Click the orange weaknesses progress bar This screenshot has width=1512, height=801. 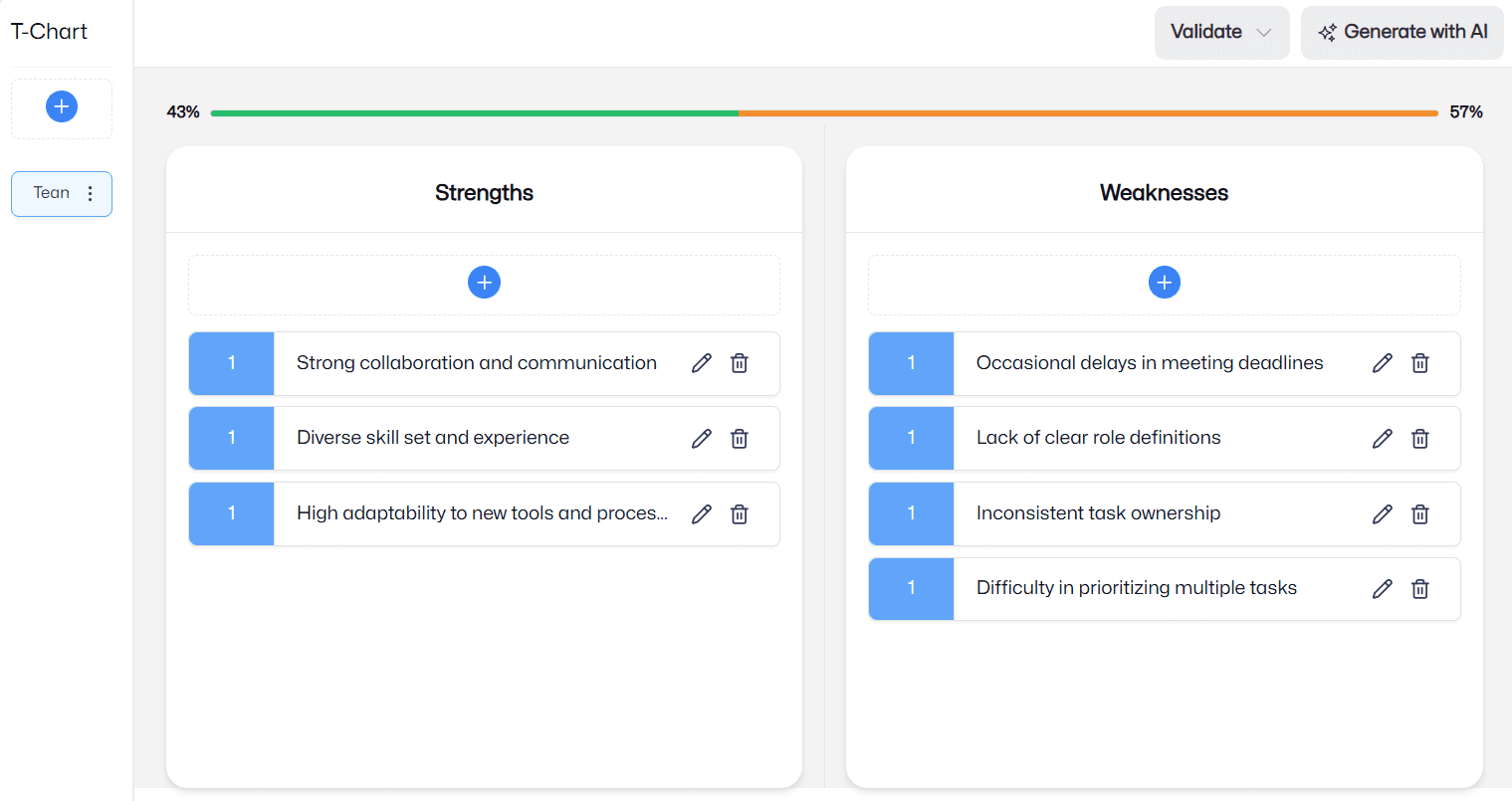click(1088, 113)
